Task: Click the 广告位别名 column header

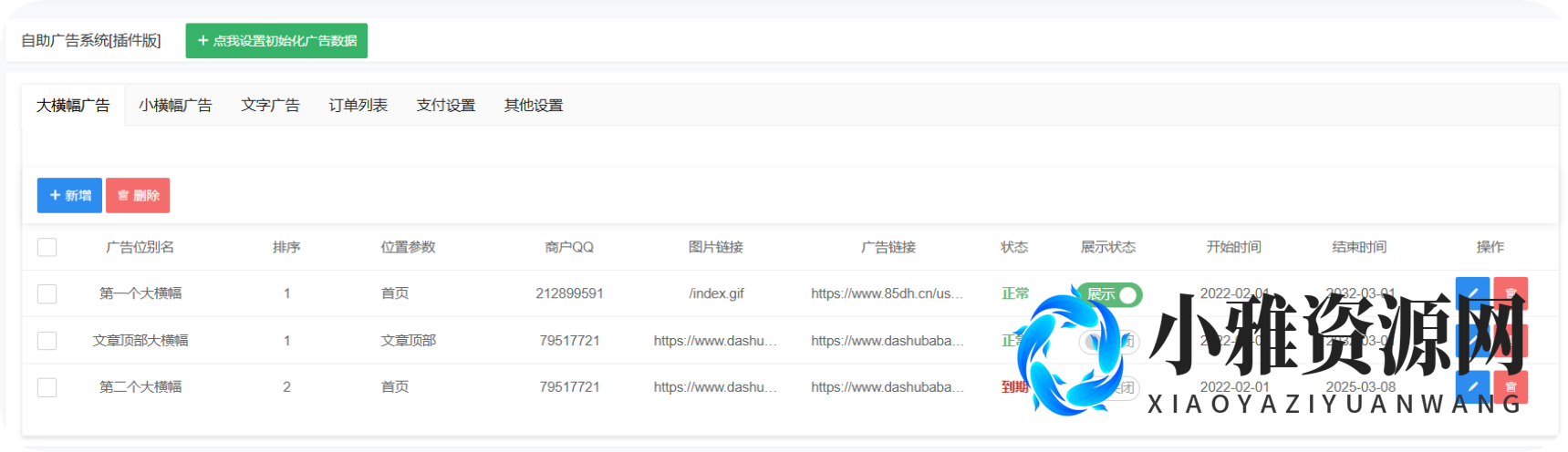Action: pos(140,247)
